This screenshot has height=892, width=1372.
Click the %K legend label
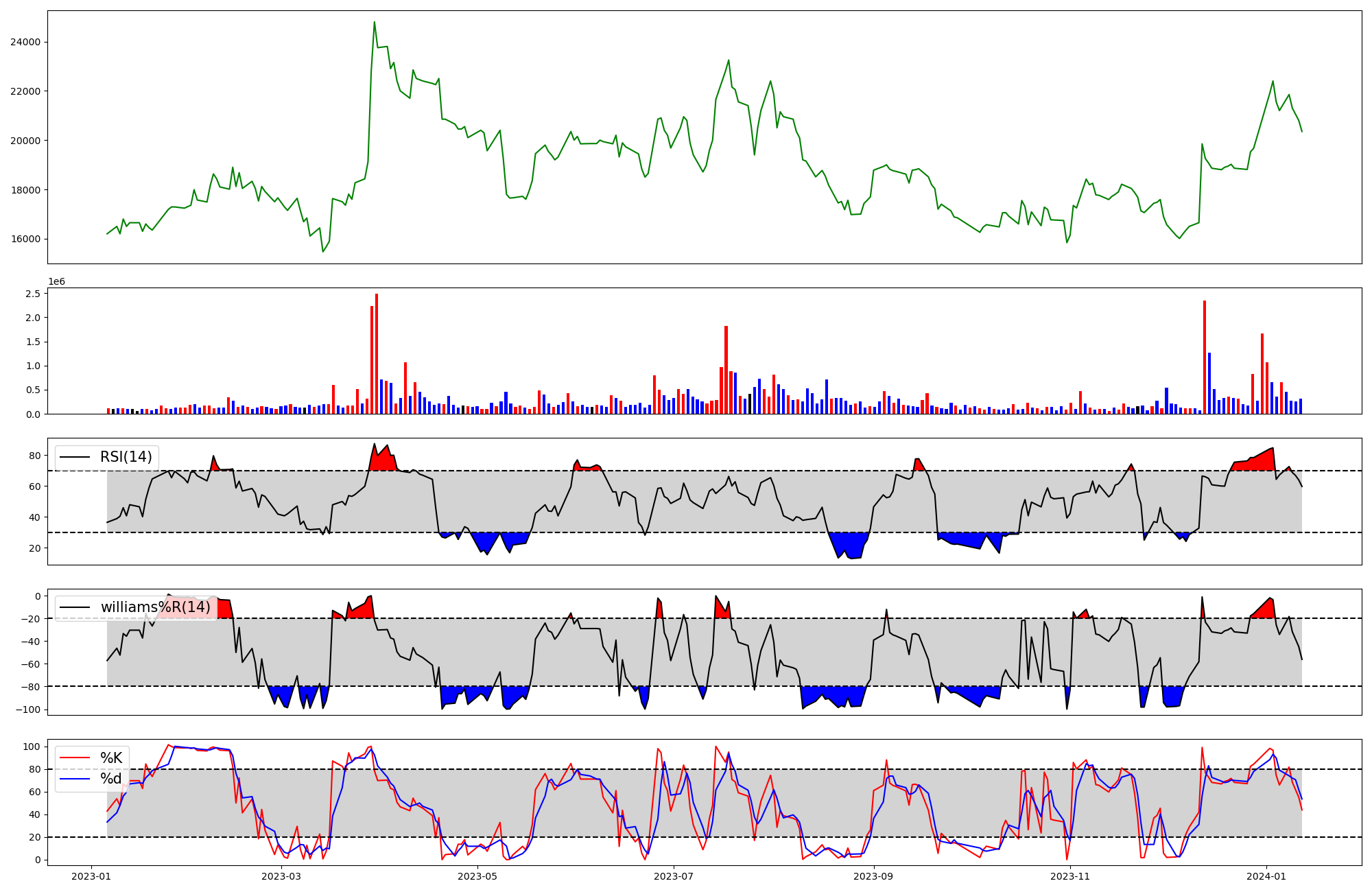[x=111, y=758]
